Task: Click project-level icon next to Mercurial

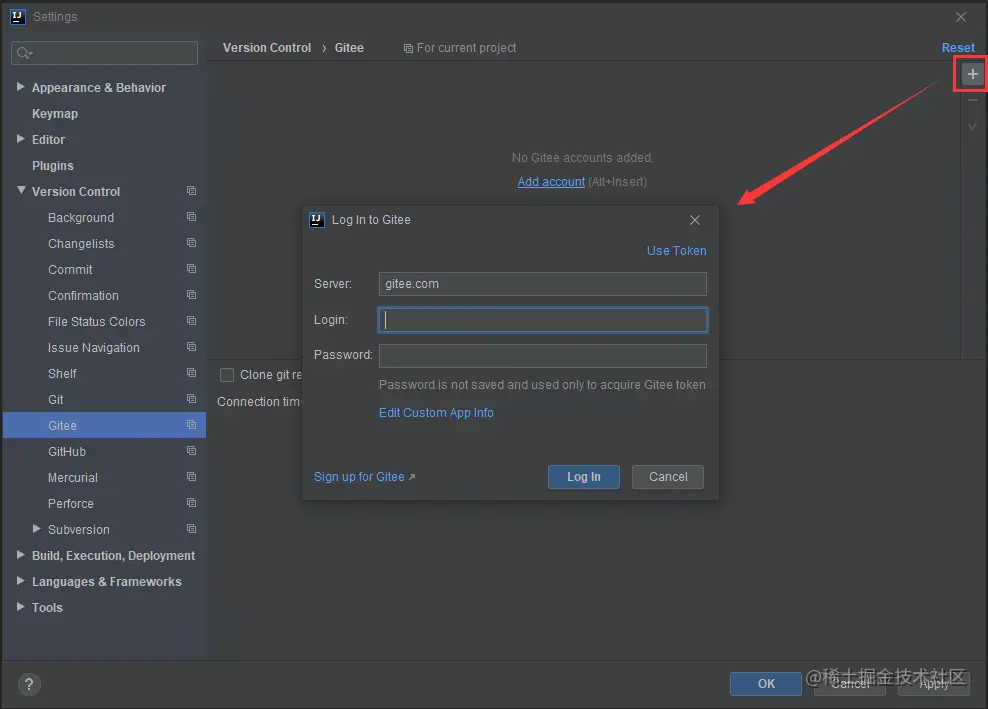Action: tap(192, 477)
